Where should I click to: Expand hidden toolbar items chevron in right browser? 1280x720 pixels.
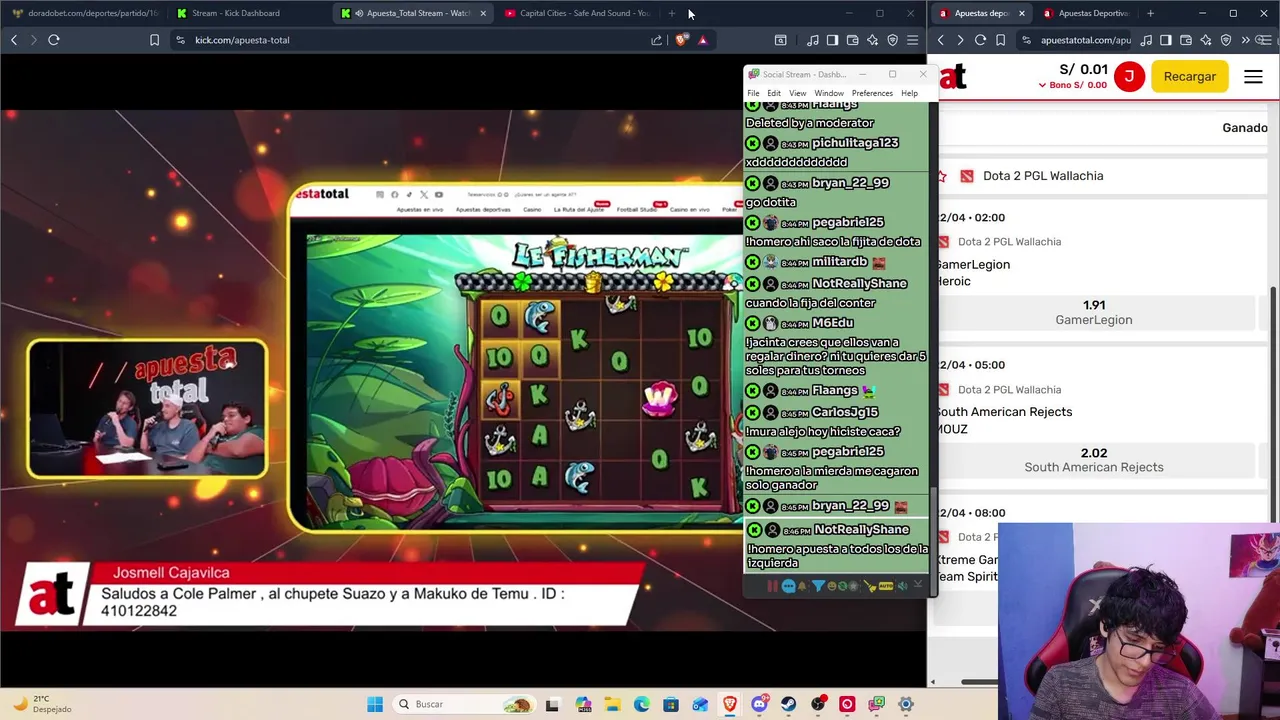[x=1245, y=40]
